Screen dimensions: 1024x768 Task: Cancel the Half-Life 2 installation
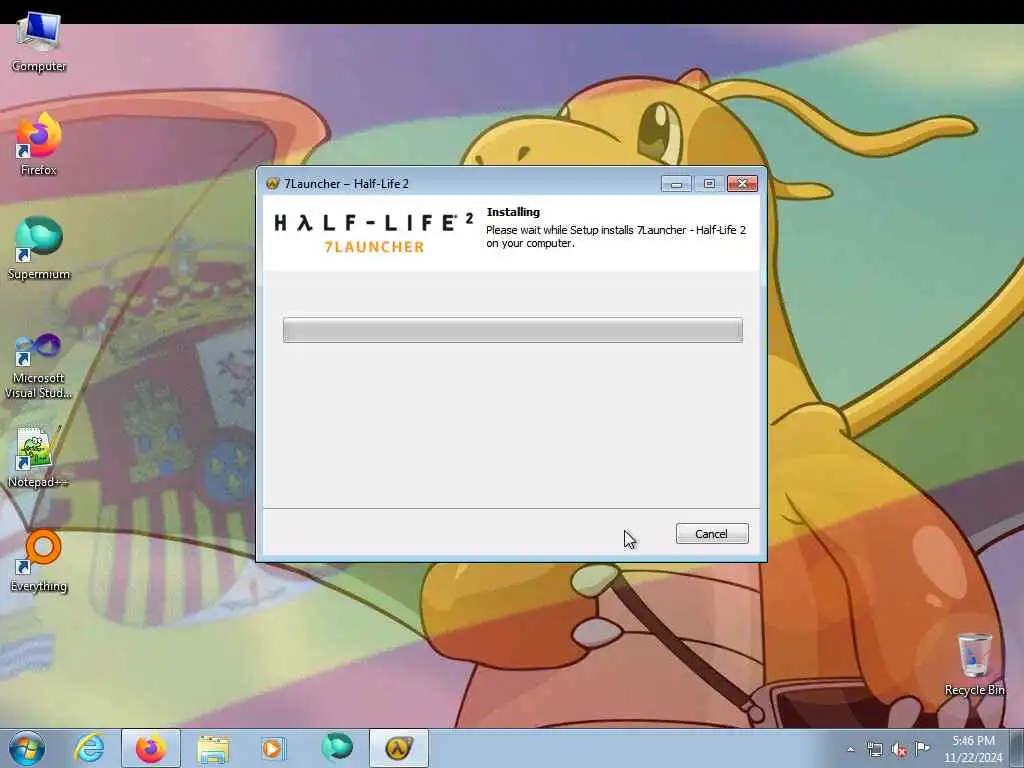712,534
